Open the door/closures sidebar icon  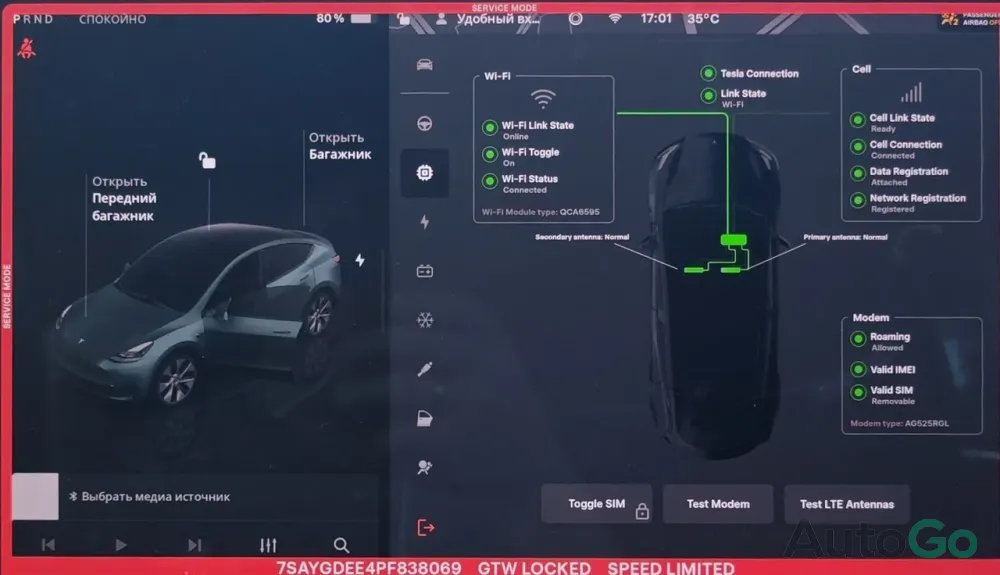pos(425,418)
